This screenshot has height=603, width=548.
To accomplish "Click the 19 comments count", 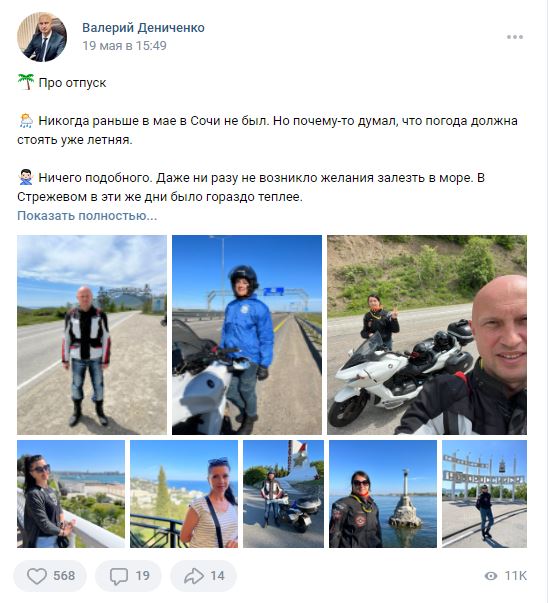I will tap(142, 576).
